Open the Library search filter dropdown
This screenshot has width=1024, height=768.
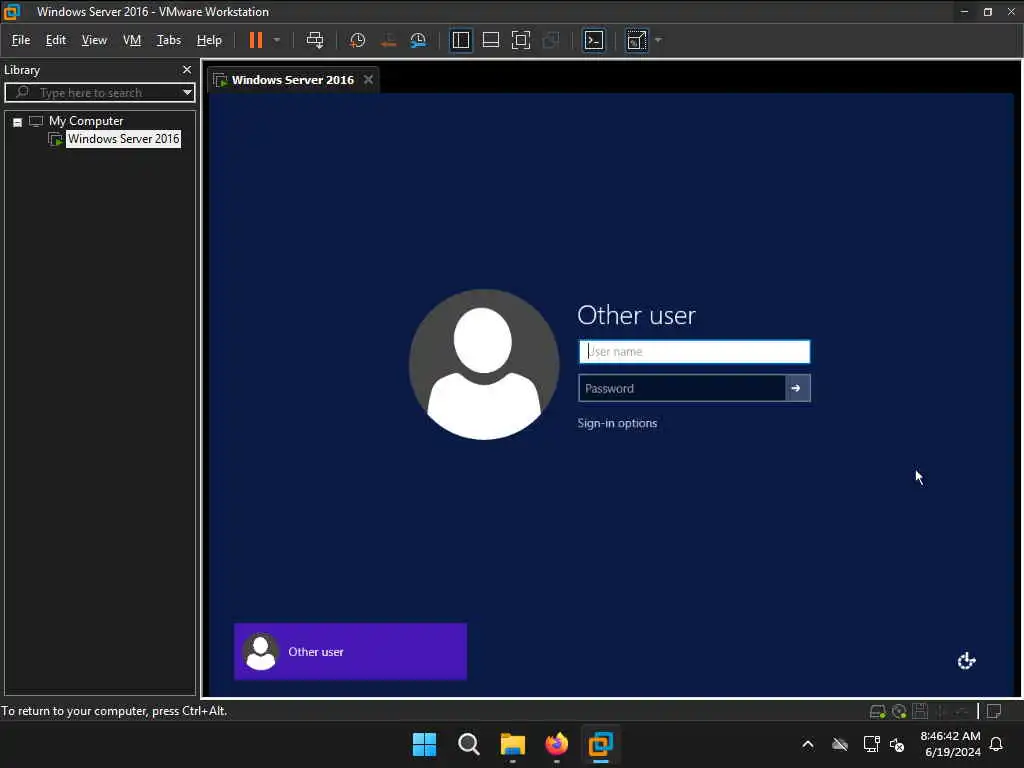point(187,92)
